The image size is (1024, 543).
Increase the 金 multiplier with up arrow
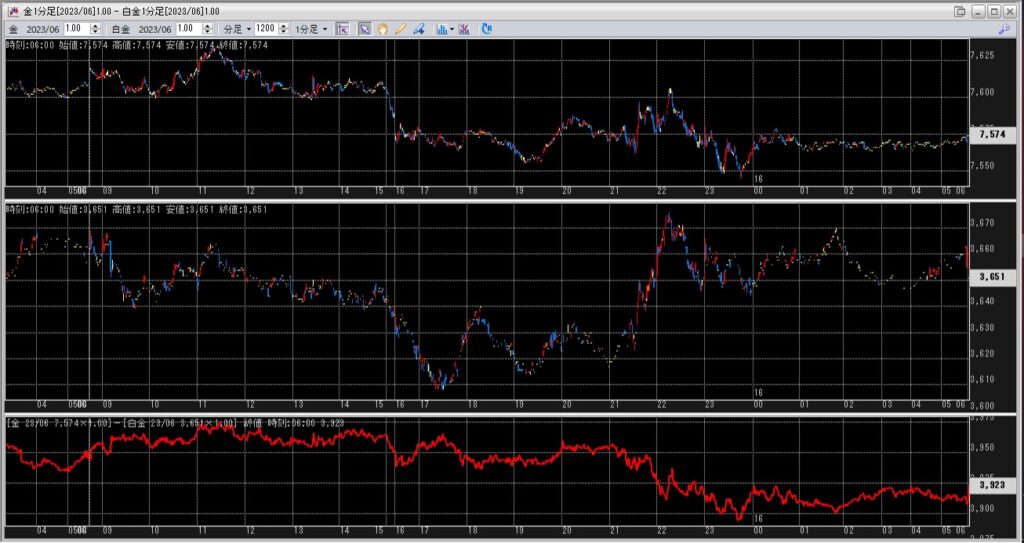(100, 26)
